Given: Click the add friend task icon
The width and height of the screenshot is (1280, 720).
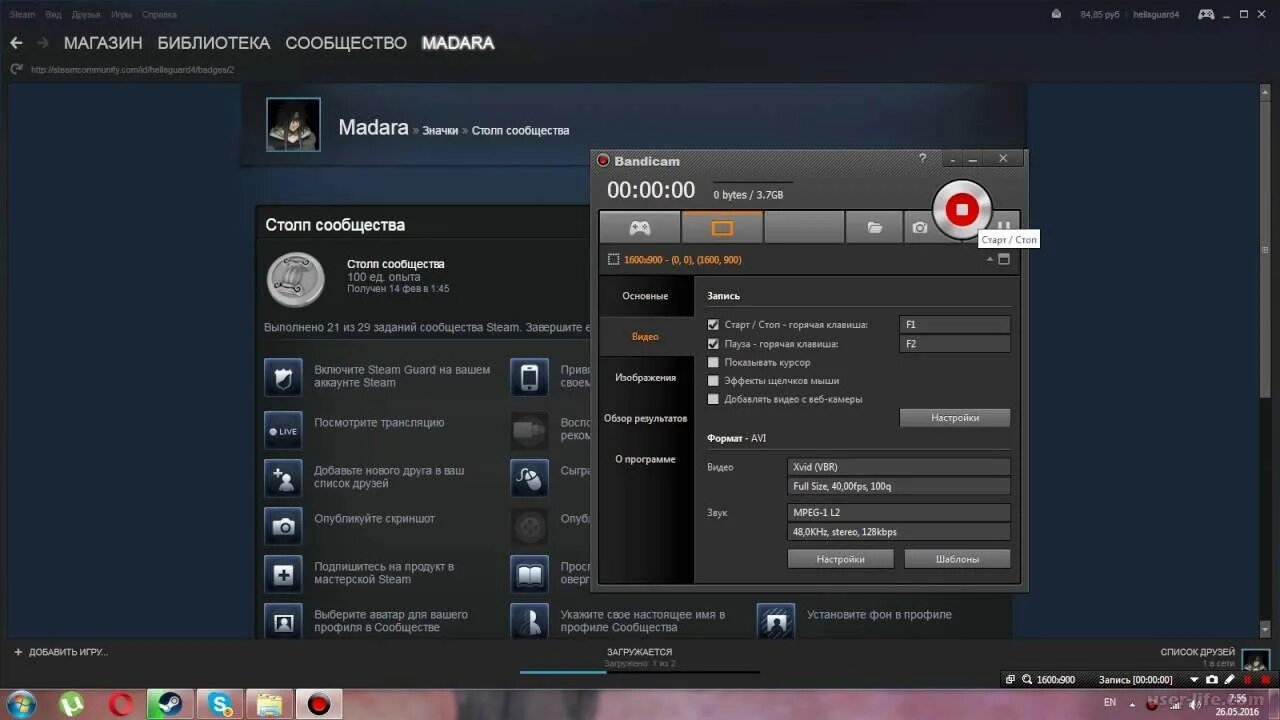Looking at the screenshot, I should (283, 478).
